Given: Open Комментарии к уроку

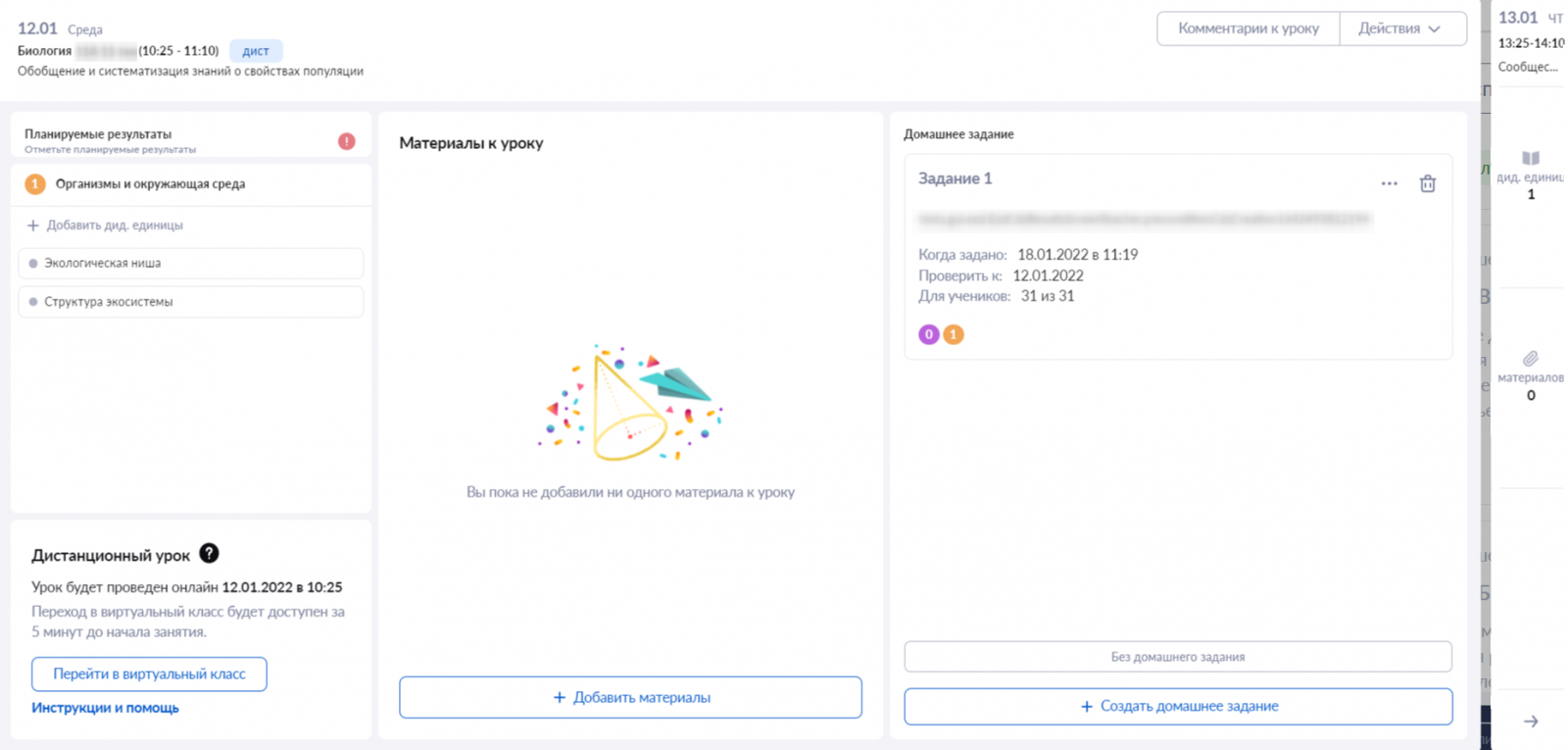Looking at the screenshot, I should point(1249,28).
